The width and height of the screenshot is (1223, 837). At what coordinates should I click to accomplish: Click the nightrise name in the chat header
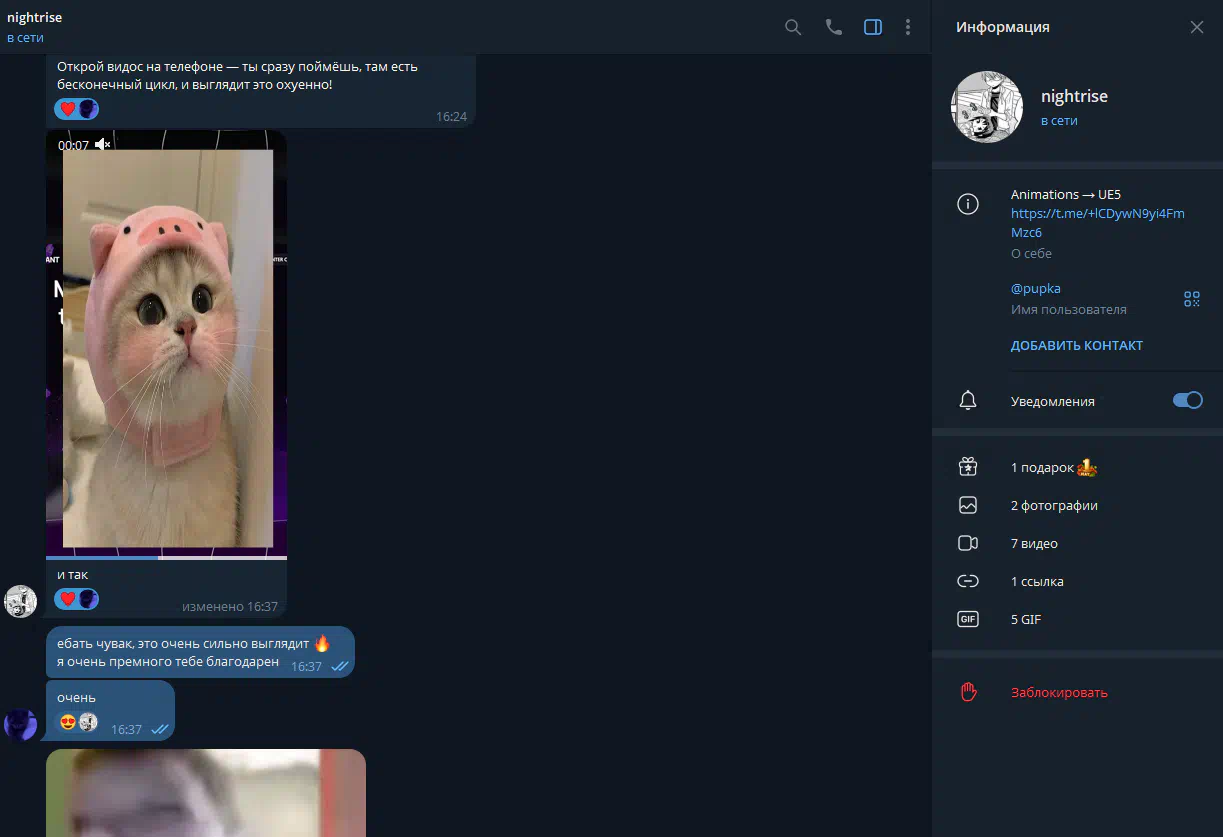34,18
